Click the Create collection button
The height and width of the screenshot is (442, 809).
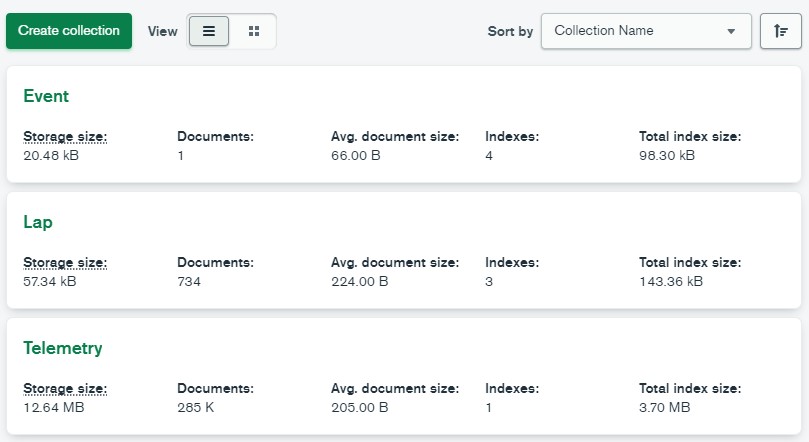[69, 31]
